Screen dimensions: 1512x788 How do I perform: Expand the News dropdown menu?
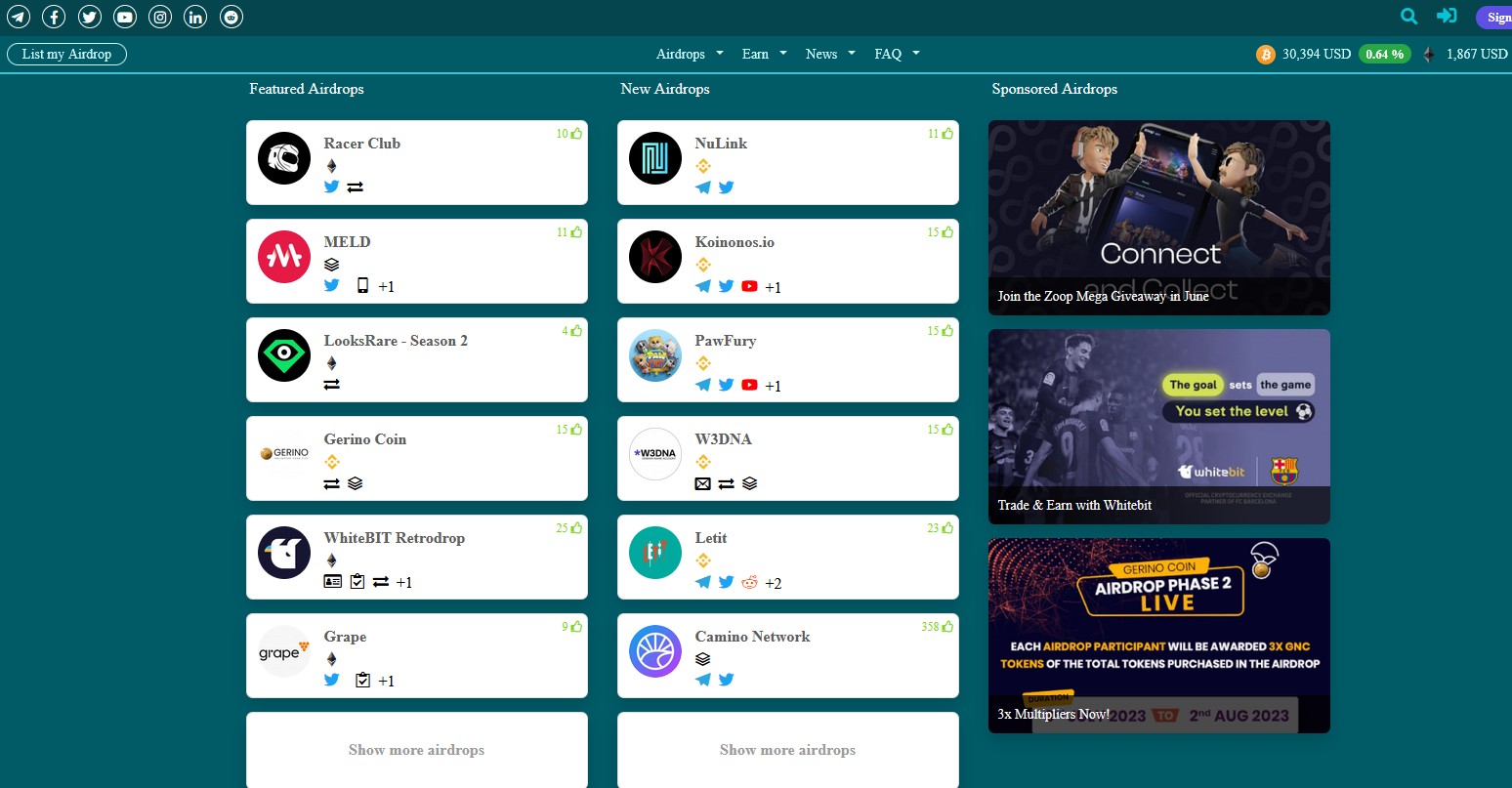point(830,54)
